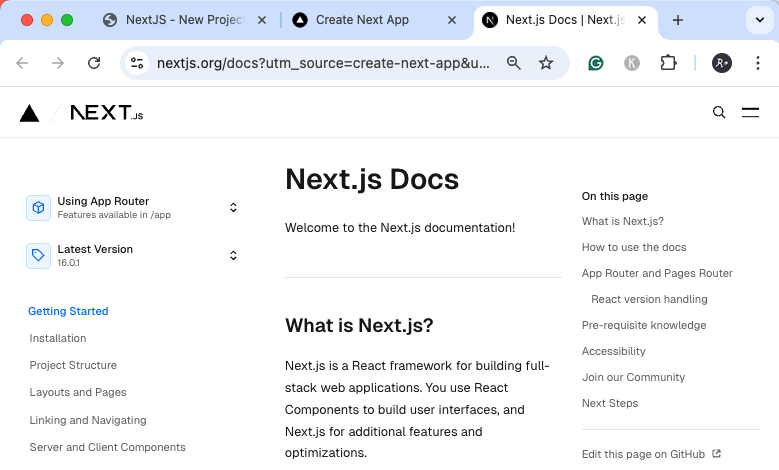Open the Grammarly extension icon

[596, 63]
